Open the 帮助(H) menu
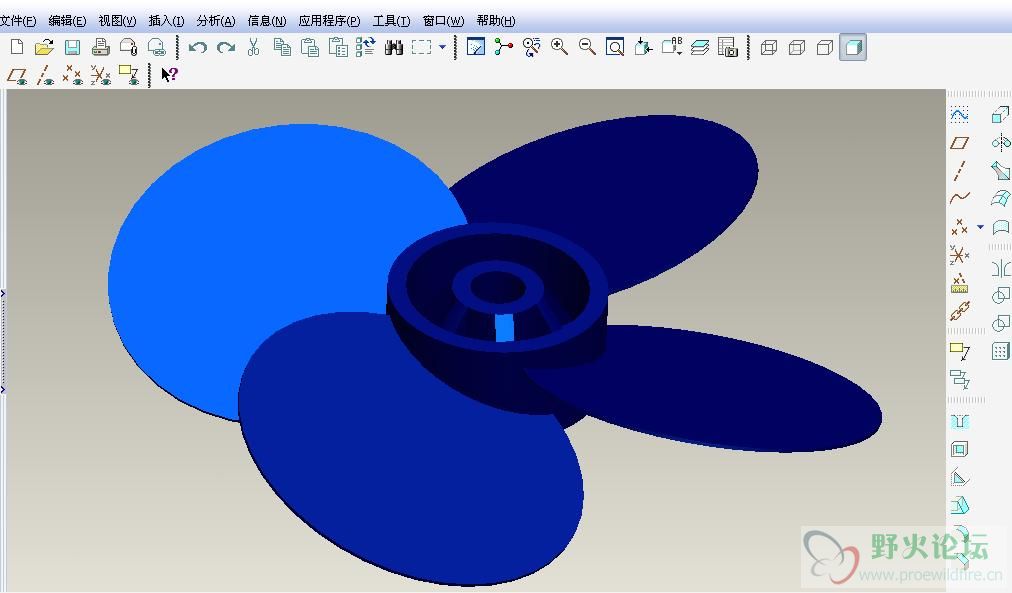This screenshot has width=1012, height=593. coord(496,21)
